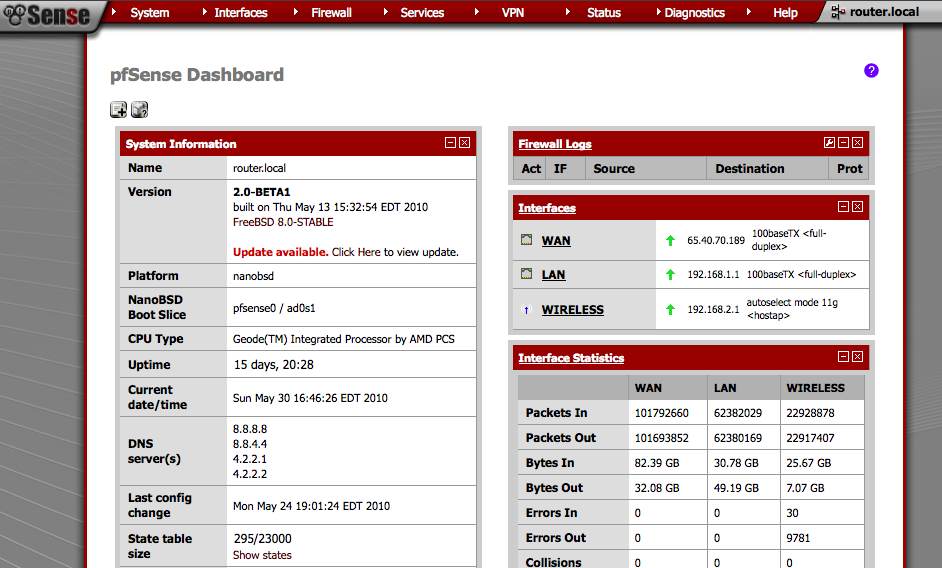The image size is (942, 568).
Task: Open the Firewall menu
Action: pos(331,13)
